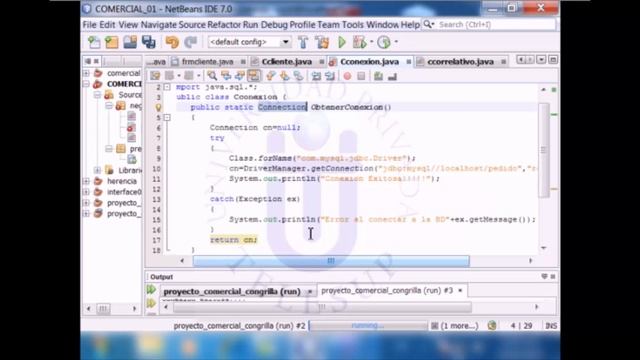This screenshot has width=640, height=360.
Task: Toggle the INS insert mode indicator
Action: pyautogui.click(x=551, y=326)
